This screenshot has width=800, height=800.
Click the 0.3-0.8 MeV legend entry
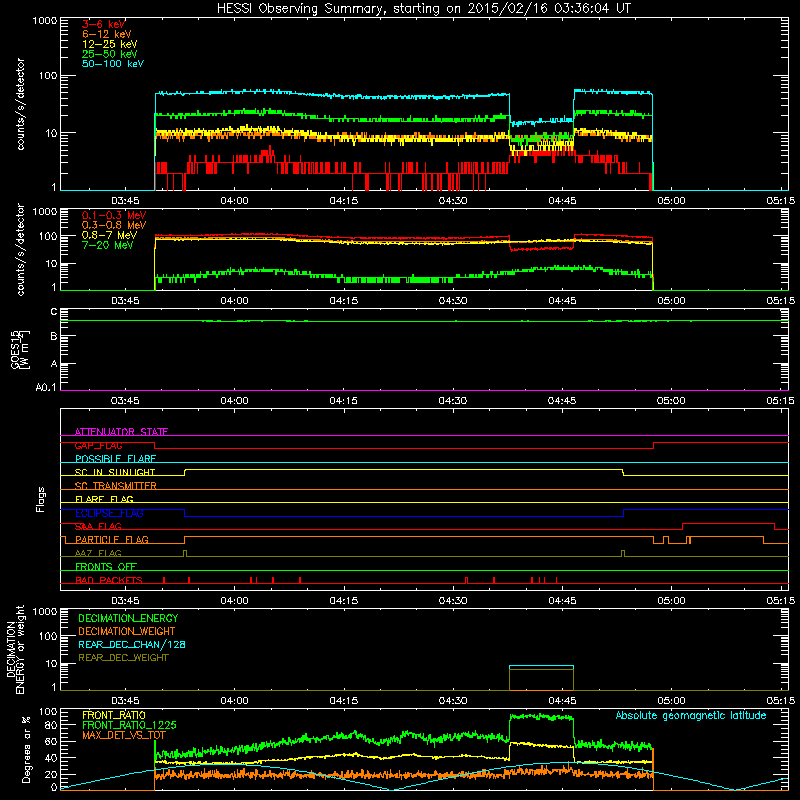click(x=114, y=226)
